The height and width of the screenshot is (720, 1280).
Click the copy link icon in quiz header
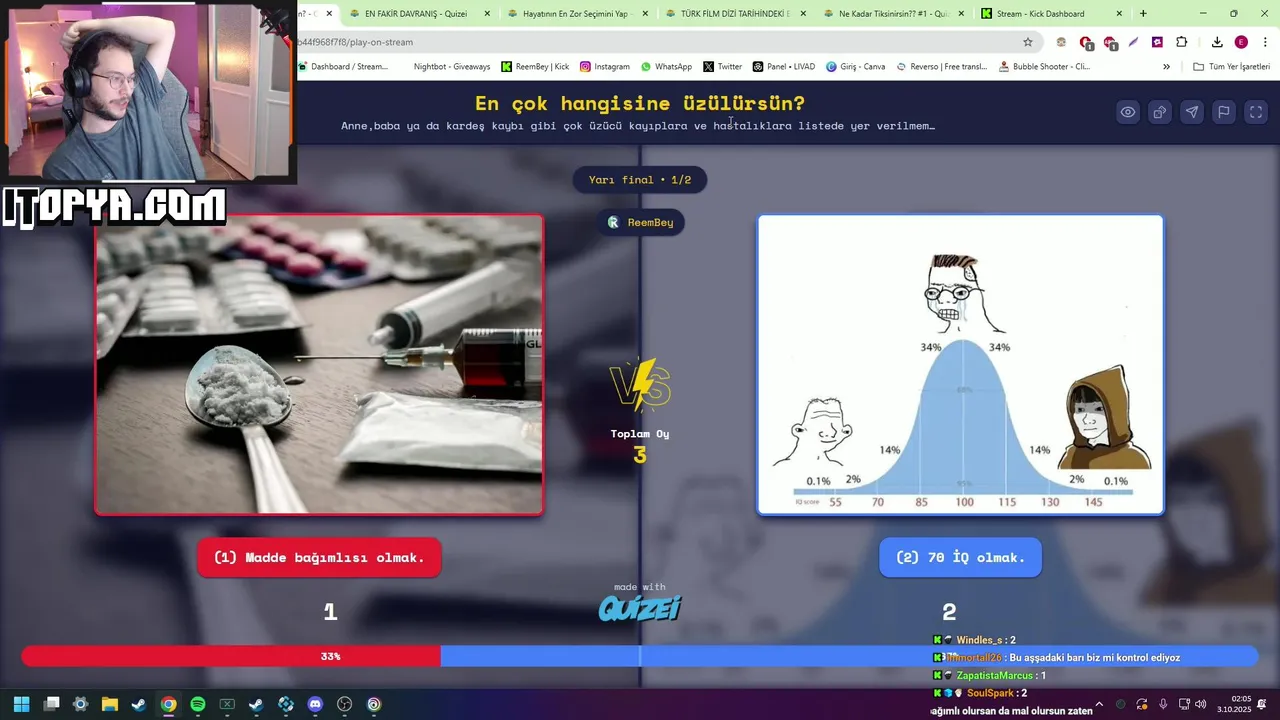1160,112
